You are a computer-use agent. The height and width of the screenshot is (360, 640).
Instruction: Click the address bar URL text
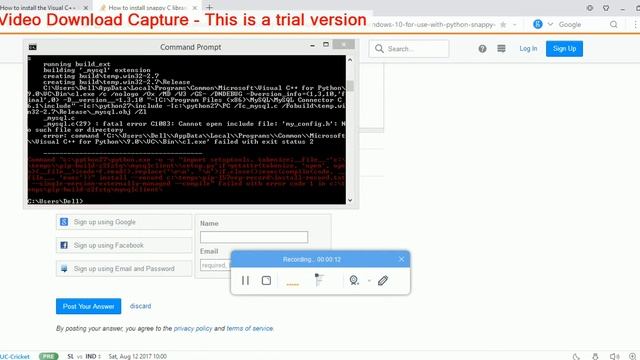[x=434, y=24]
